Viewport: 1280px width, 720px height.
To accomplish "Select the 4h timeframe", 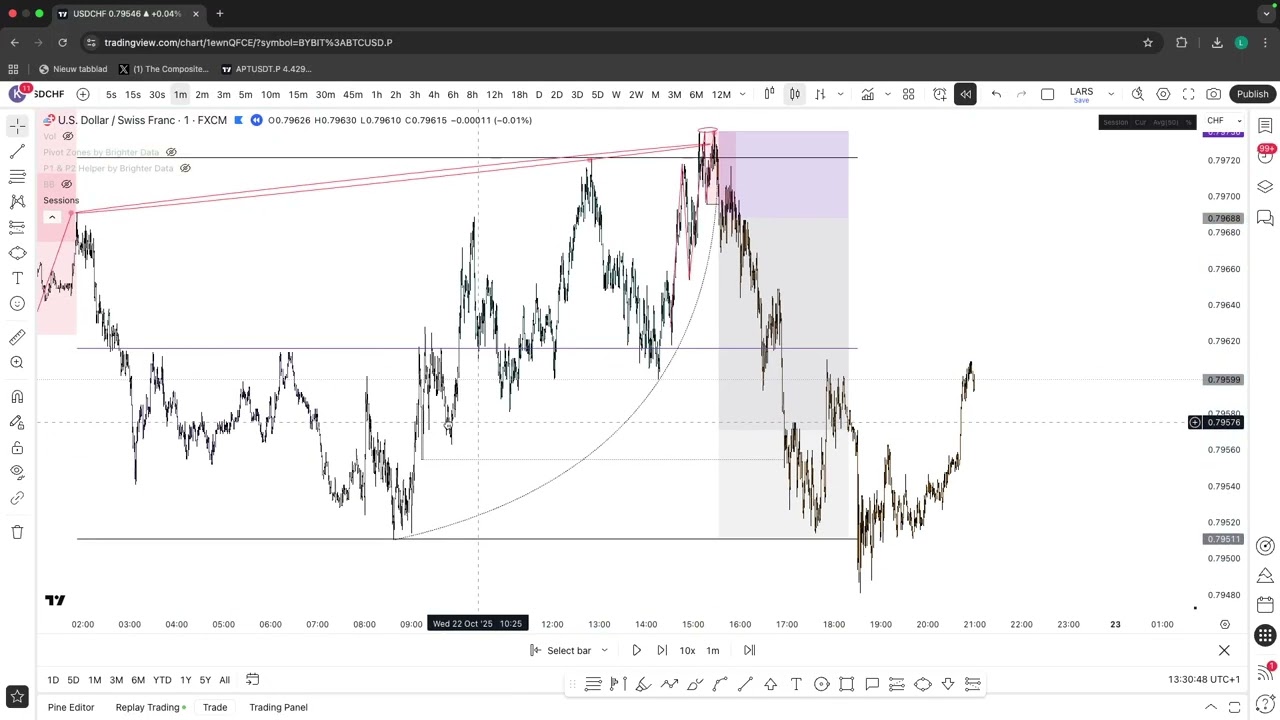I will coord(433,94).
